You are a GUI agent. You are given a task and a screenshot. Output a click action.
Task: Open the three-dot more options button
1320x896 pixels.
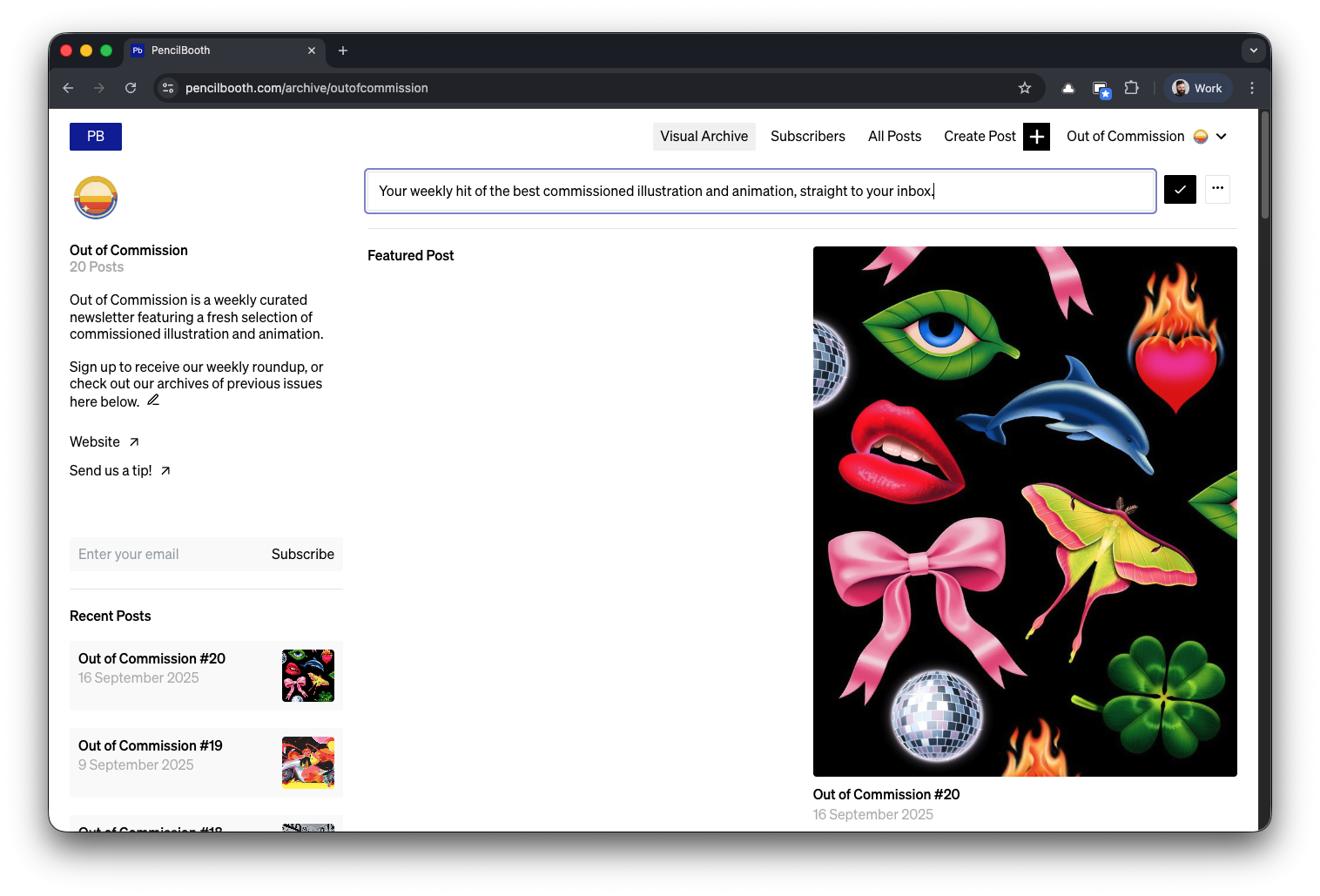tap(1217, 189)
